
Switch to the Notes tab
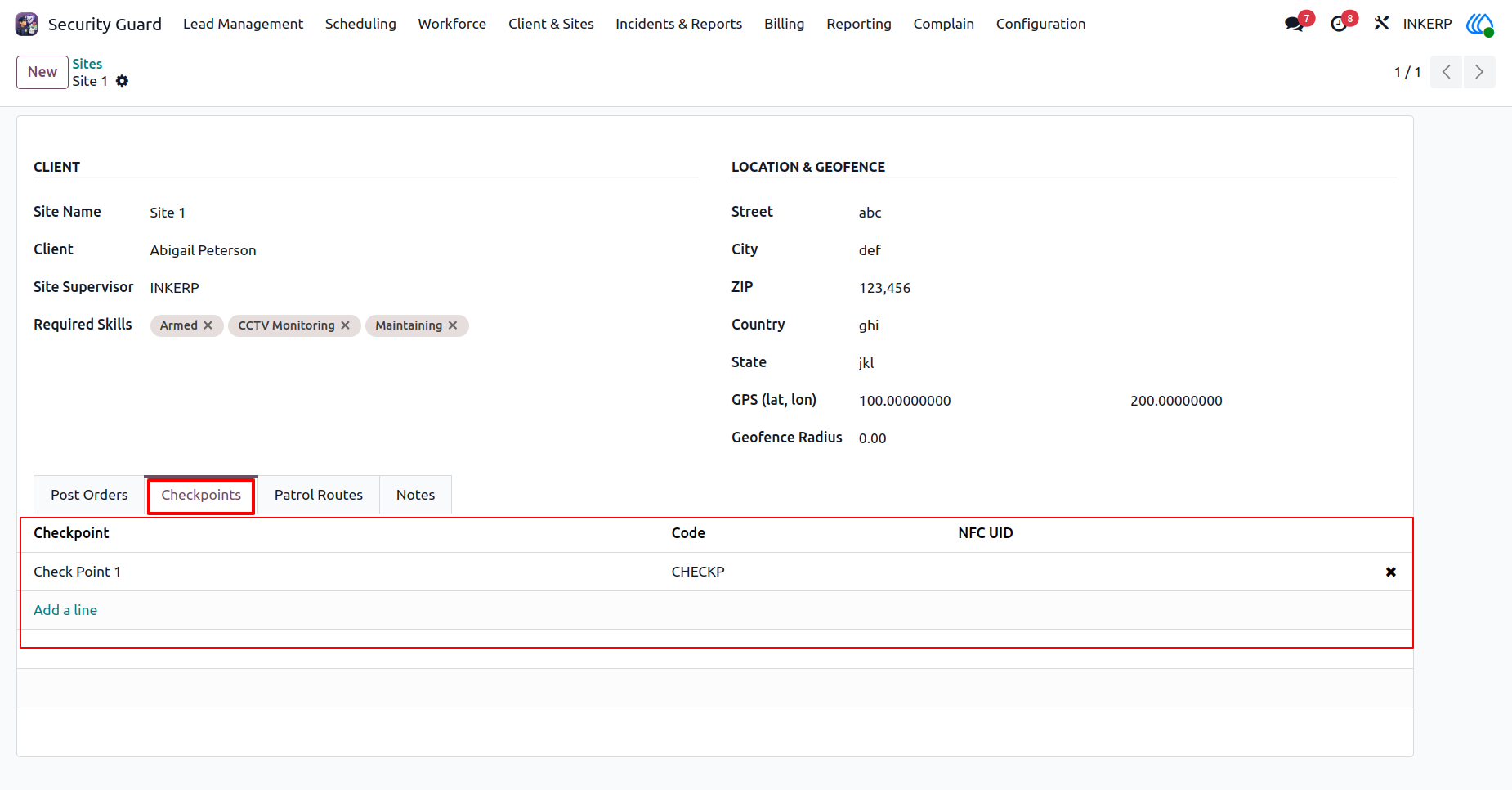[x=415, y=495]
